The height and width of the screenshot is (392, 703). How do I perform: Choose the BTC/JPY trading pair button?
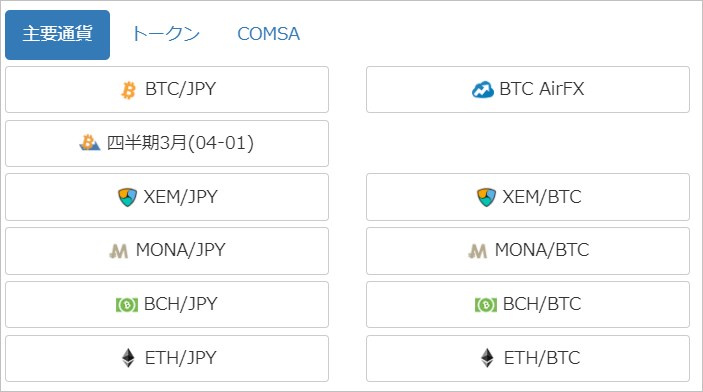coord(167,90)
